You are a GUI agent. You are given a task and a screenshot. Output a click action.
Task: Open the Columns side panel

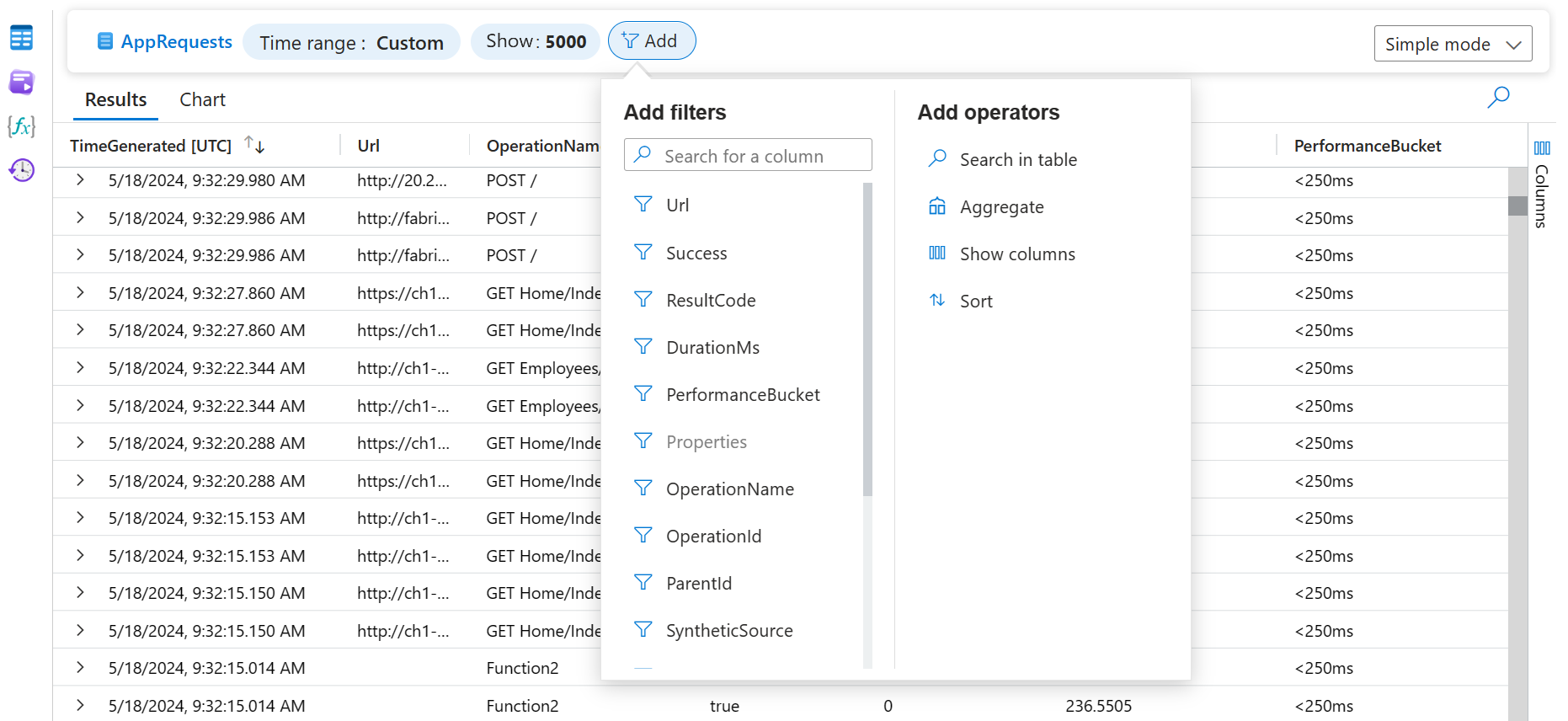1542,185
